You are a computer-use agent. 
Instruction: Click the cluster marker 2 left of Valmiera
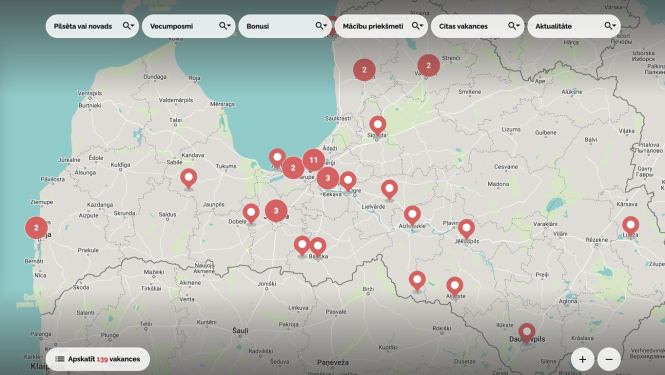tap(364, 70)
